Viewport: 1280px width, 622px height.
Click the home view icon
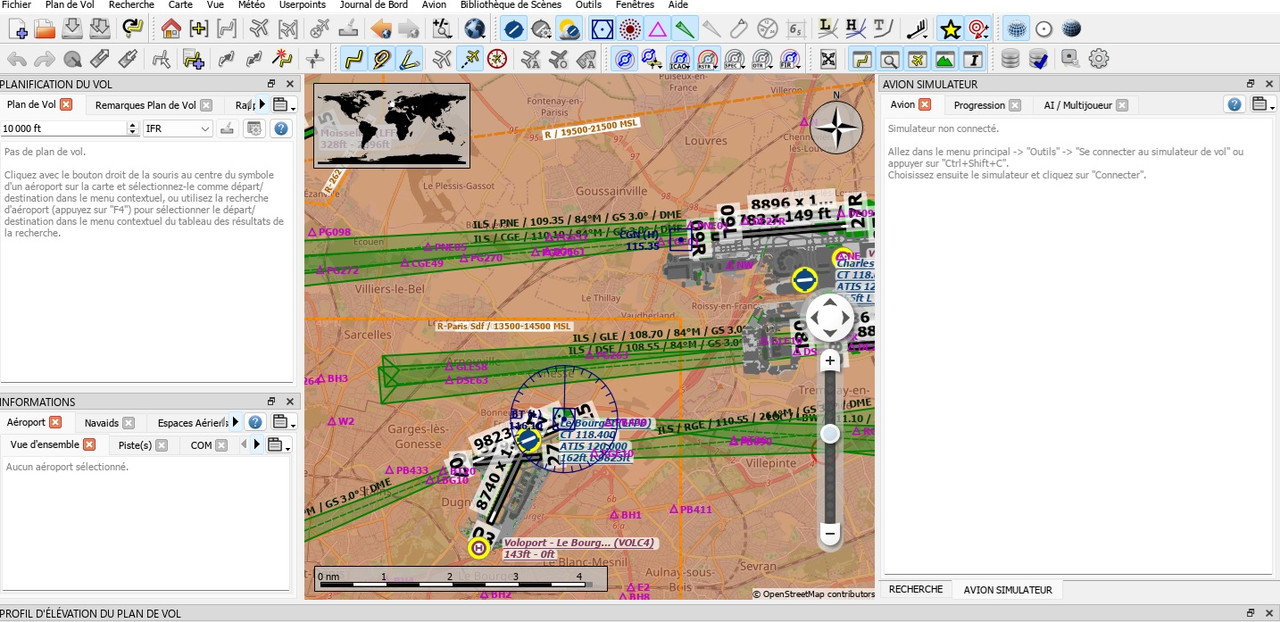(171, 29)
